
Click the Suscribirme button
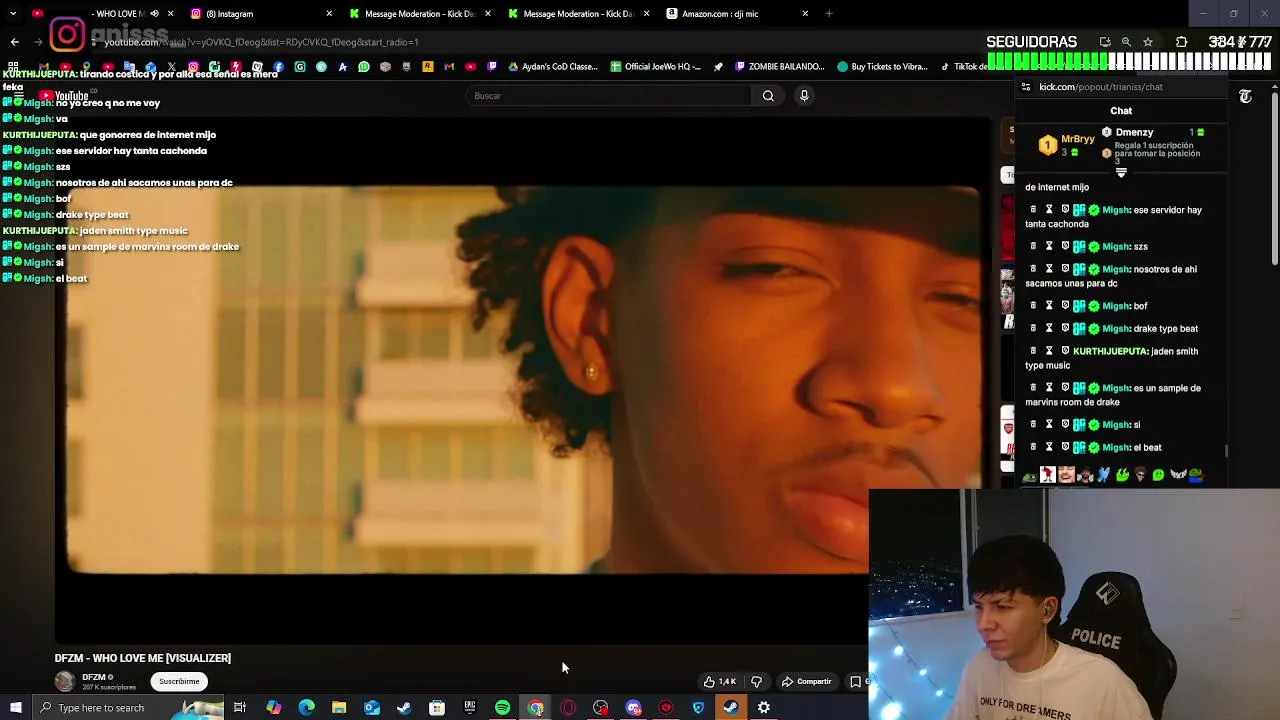tap(179, 682)
